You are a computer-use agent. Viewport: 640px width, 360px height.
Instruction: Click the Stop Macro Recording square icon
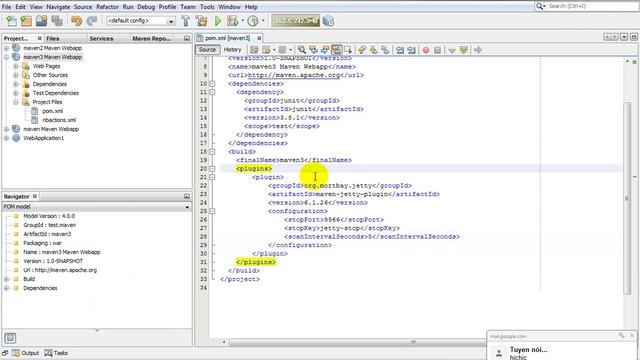(438, 50)
